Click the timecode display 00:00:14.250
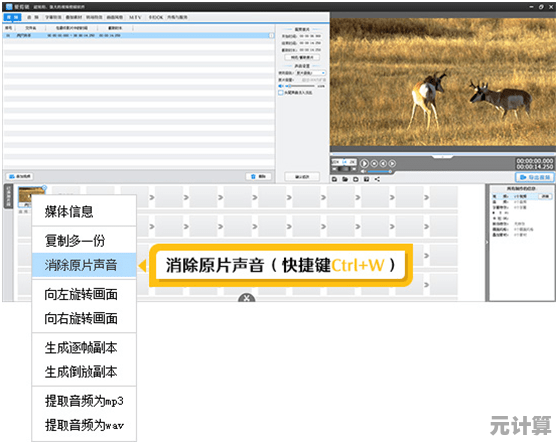The height and width of the screenshot is (444, 558). pyautogui.click(x=535, y=166)
